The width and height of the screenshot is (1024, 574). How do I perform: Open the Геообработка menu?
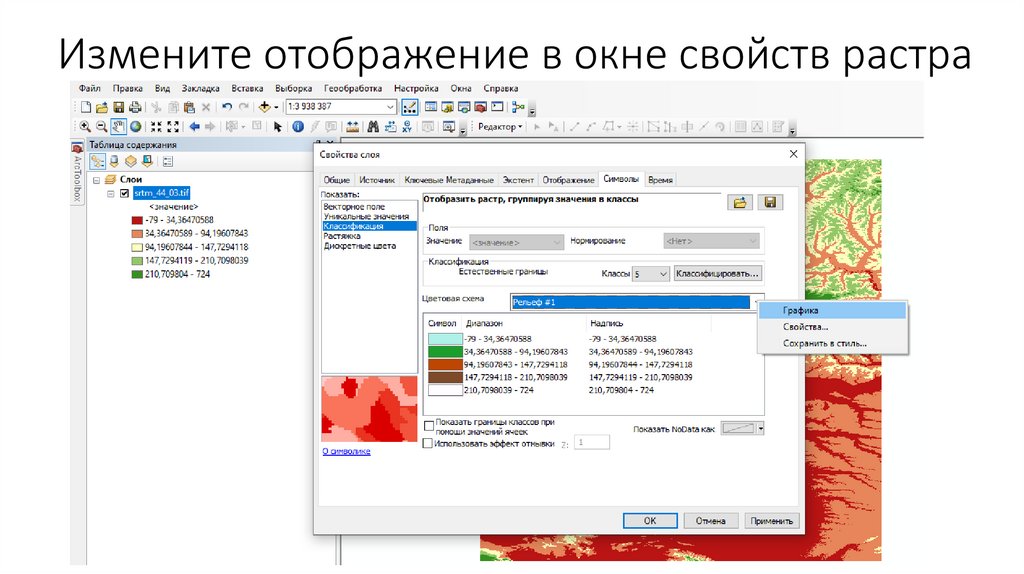353,88
